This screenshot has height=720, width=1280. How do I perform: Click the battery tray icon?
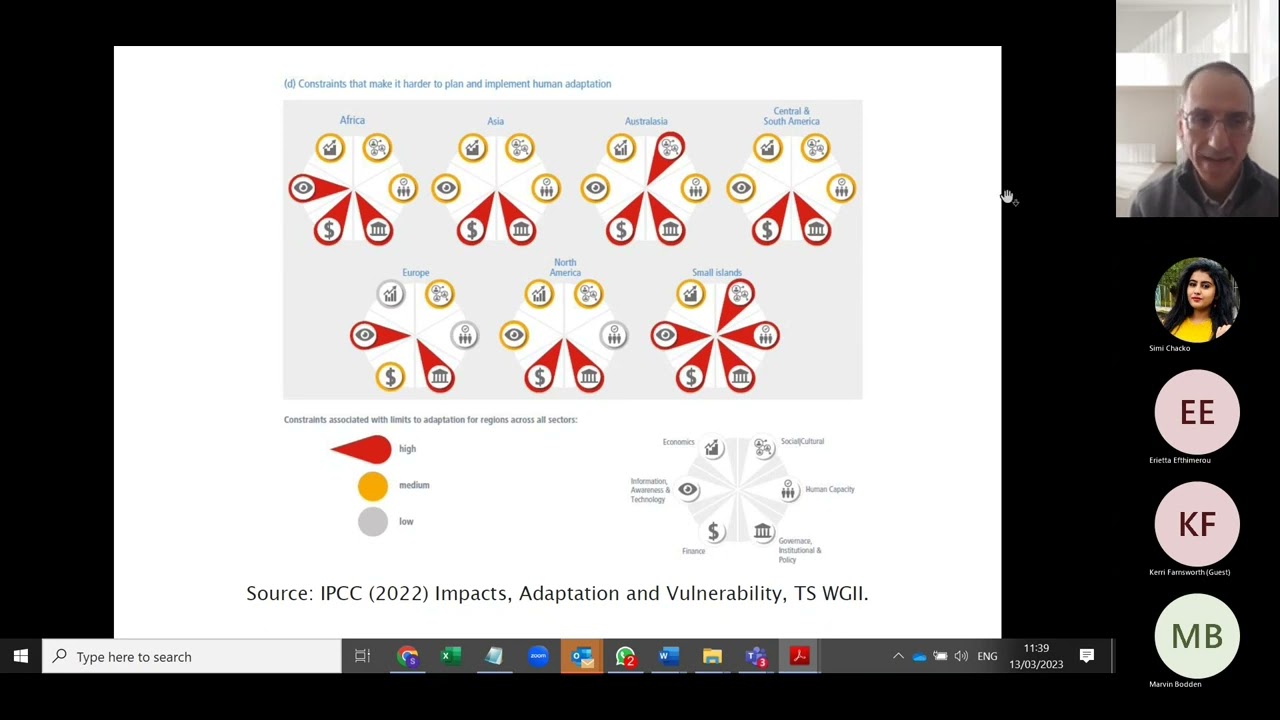tap(940, 656)
